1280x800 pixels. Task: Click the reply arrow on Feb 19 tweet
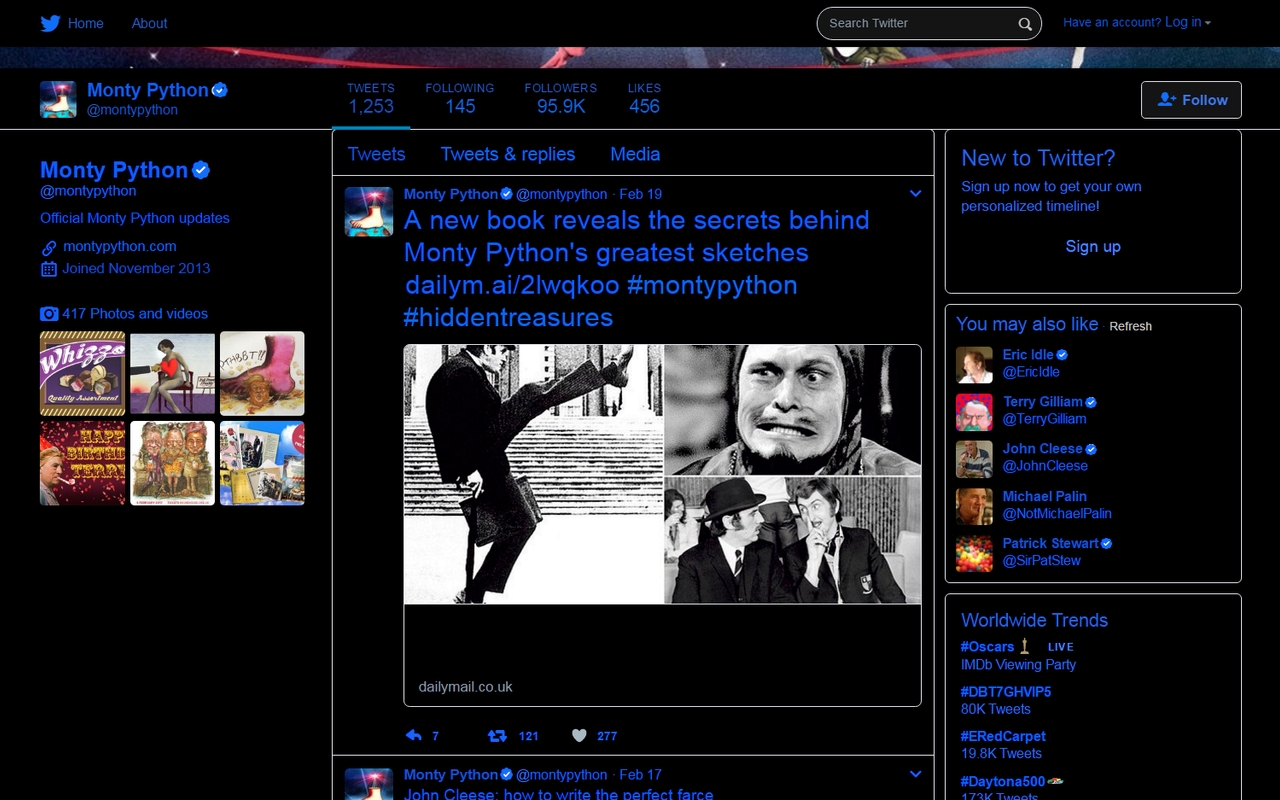pos(413,735)
